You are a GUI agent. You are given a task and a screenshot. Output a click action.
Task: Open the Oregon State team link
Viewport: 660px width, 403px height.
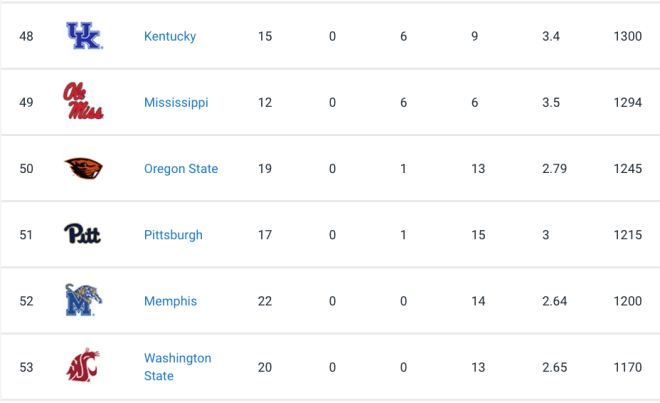[181, 168]
